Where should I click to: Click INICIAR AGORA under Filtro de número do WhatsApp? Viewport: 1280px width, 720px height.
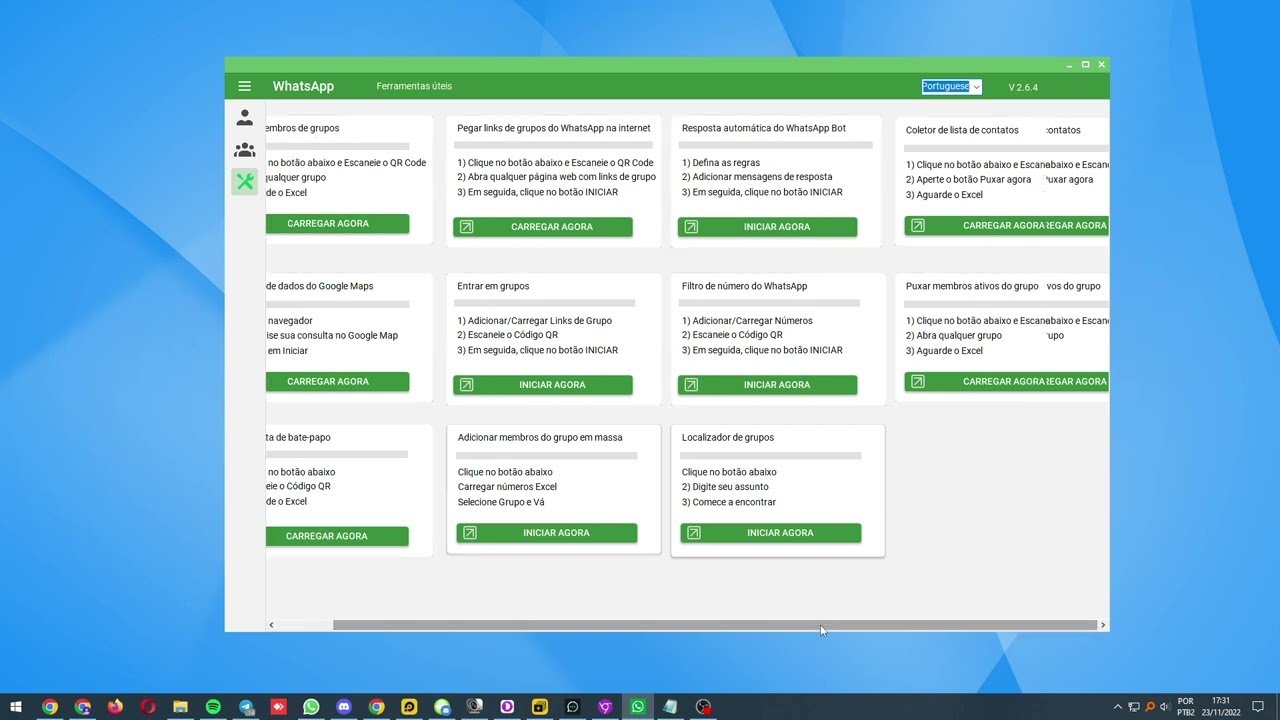click(x=767, y=385)
